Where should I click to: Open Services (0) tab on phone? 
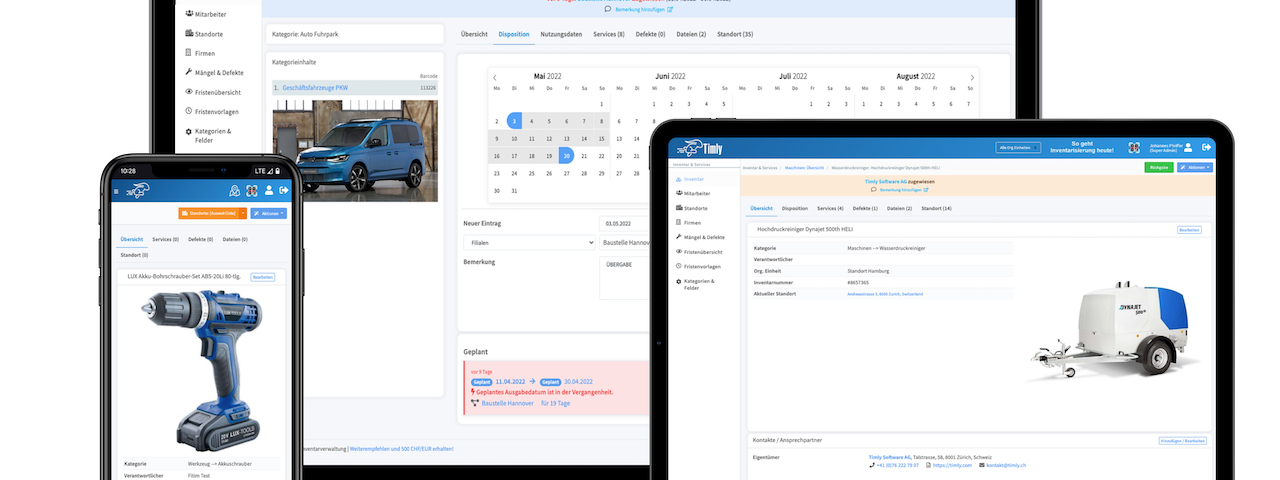point(166,239)
